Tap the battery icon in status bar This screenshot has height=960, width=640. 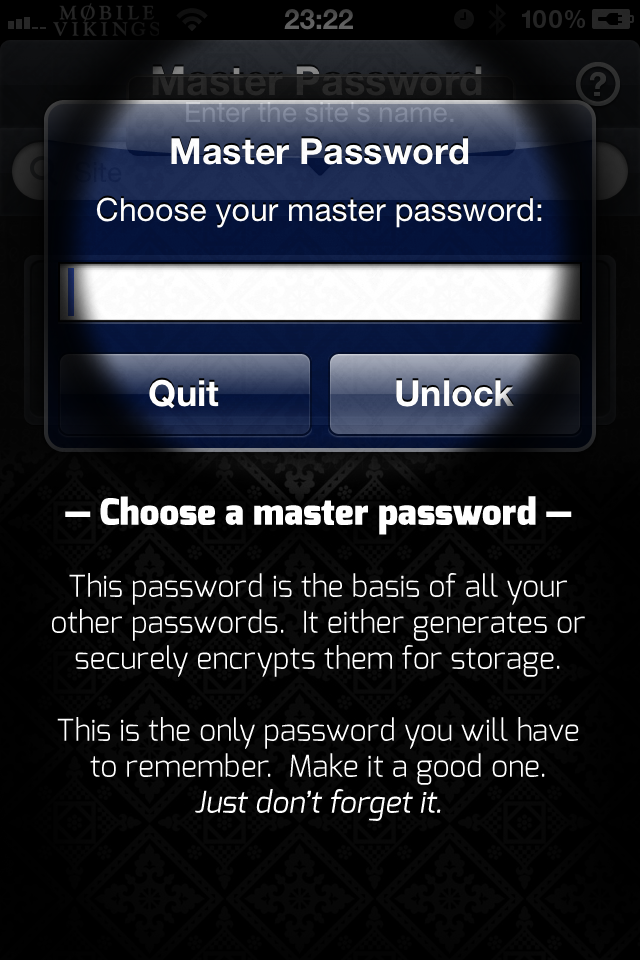coord(612,20)
